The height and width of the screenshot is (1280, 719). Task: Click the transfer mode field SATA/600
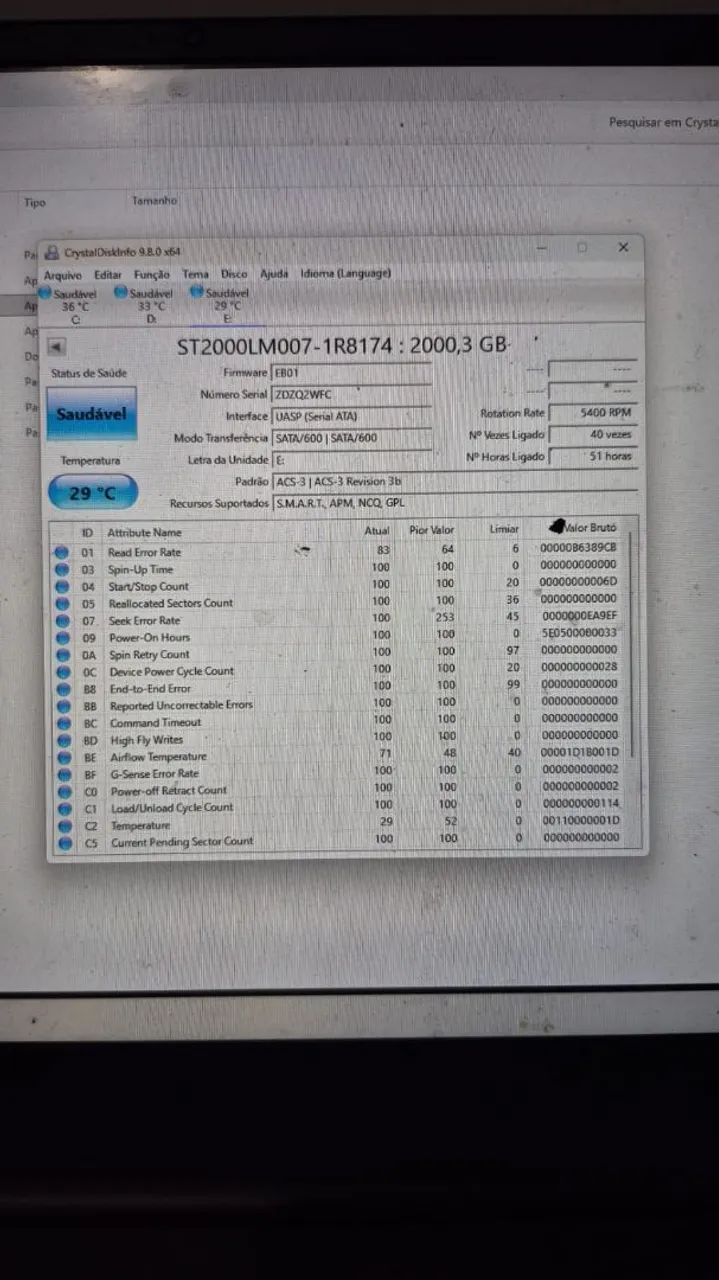click(352, 438)
